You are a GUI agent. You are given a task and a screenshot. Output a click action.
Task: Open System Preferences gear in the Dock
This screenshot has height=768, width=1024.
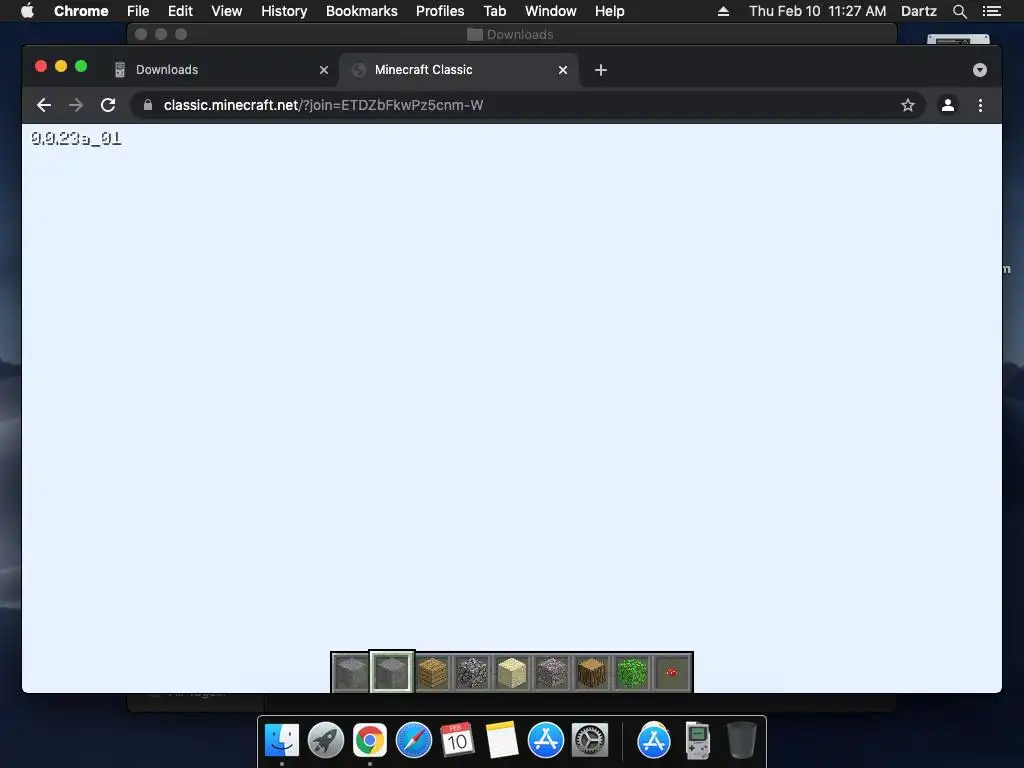click(x=590, y=741)
